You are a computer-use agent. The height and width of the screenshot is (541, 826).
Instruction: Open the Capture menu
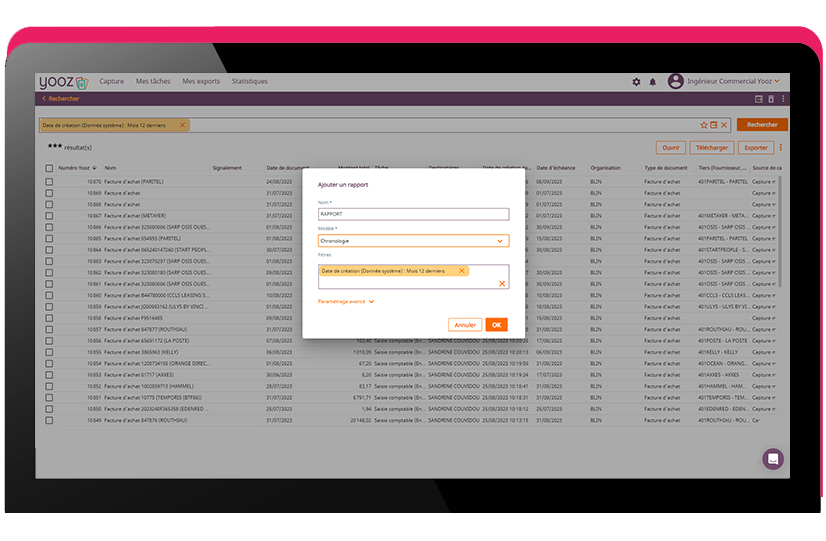[x=112, y=81]
